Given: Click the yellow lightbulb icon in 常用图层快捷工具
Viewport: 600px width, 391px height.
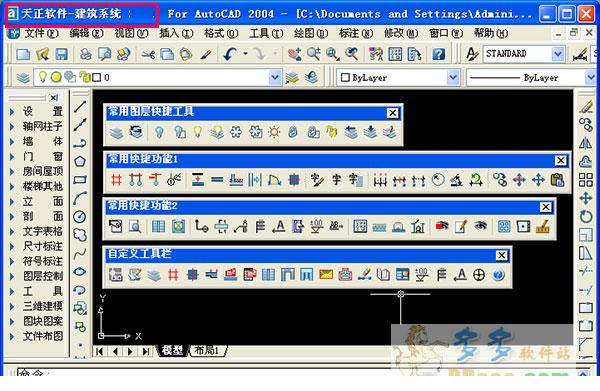Looking at the screenshot, I should 197,132.
